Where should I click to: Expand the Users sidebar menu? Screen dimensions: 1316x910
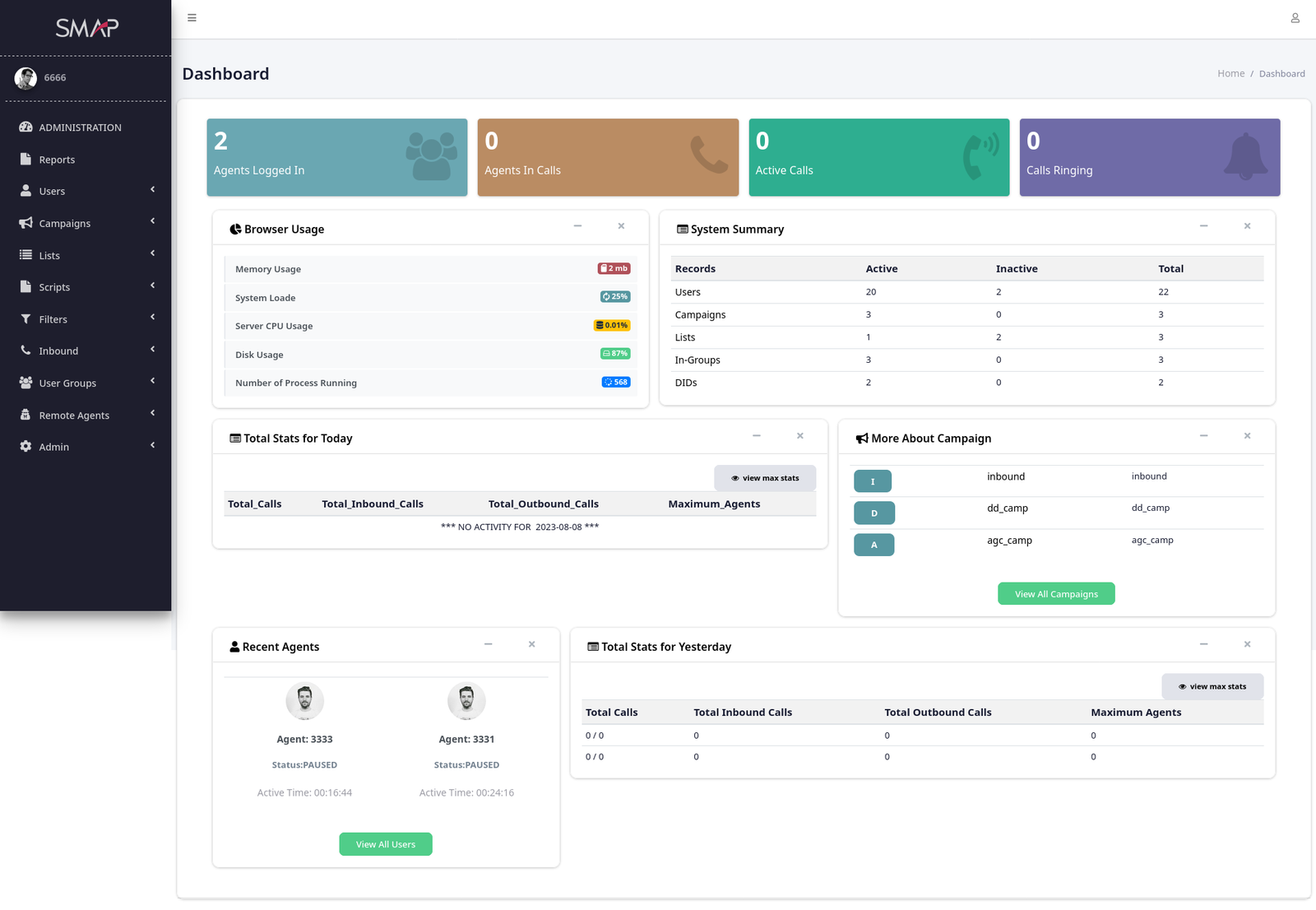152,189
